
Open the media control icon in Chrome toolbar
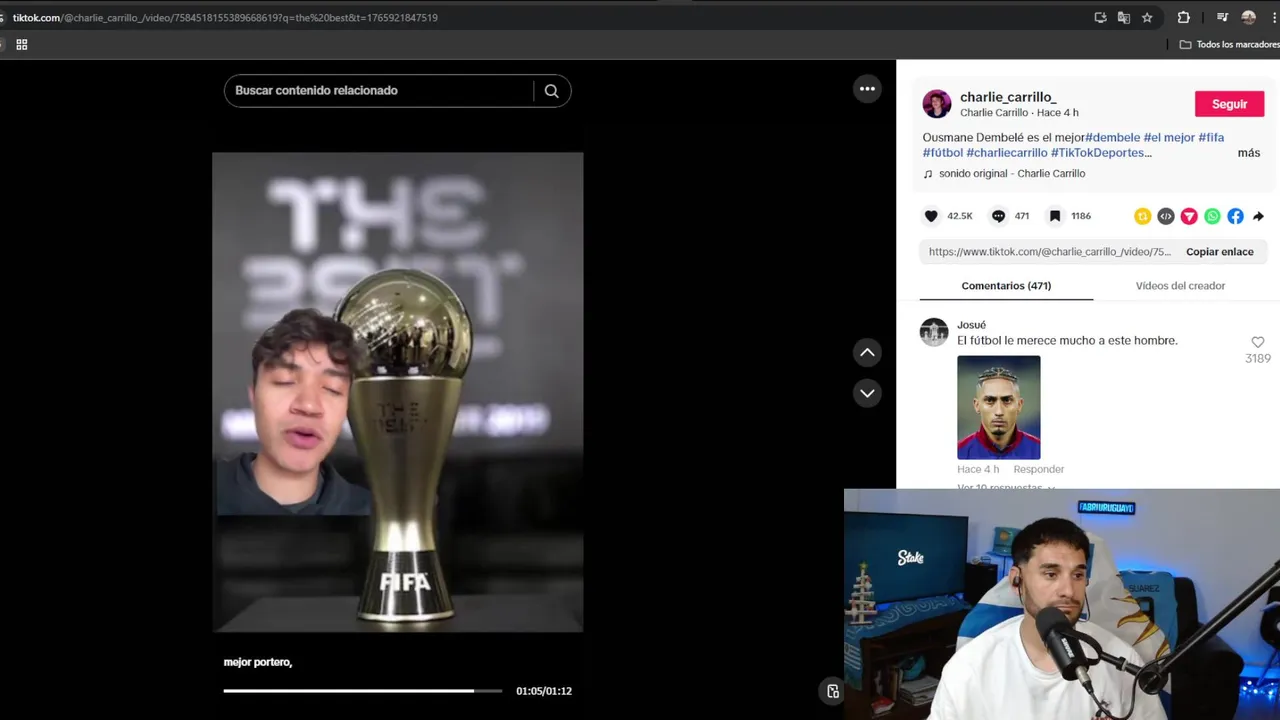[x=1222, y=17]
